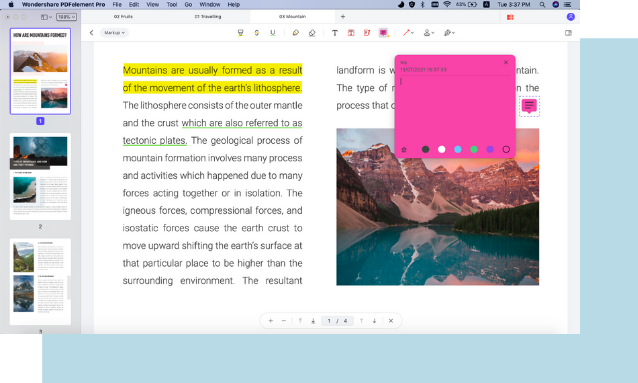Choose the green note color

point(474,149)
